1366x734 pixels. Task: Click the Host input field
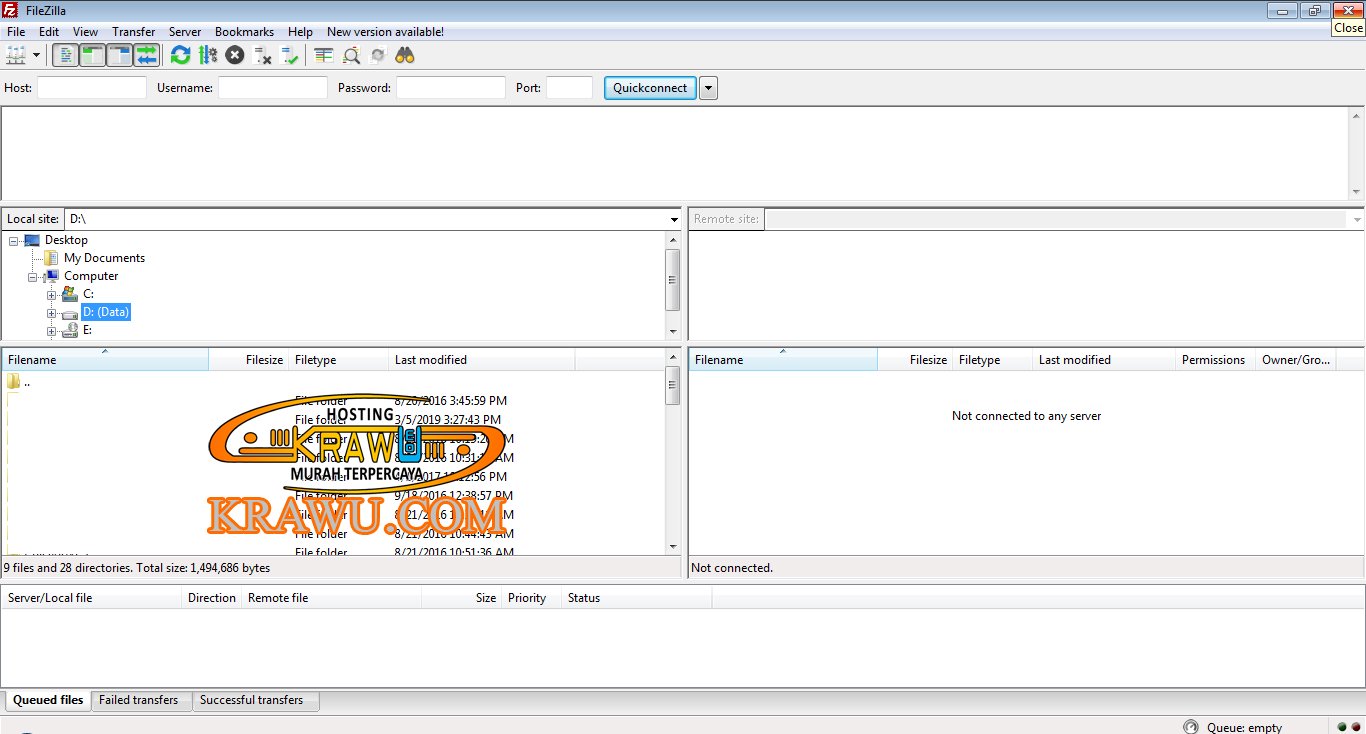tap(92, 88)
